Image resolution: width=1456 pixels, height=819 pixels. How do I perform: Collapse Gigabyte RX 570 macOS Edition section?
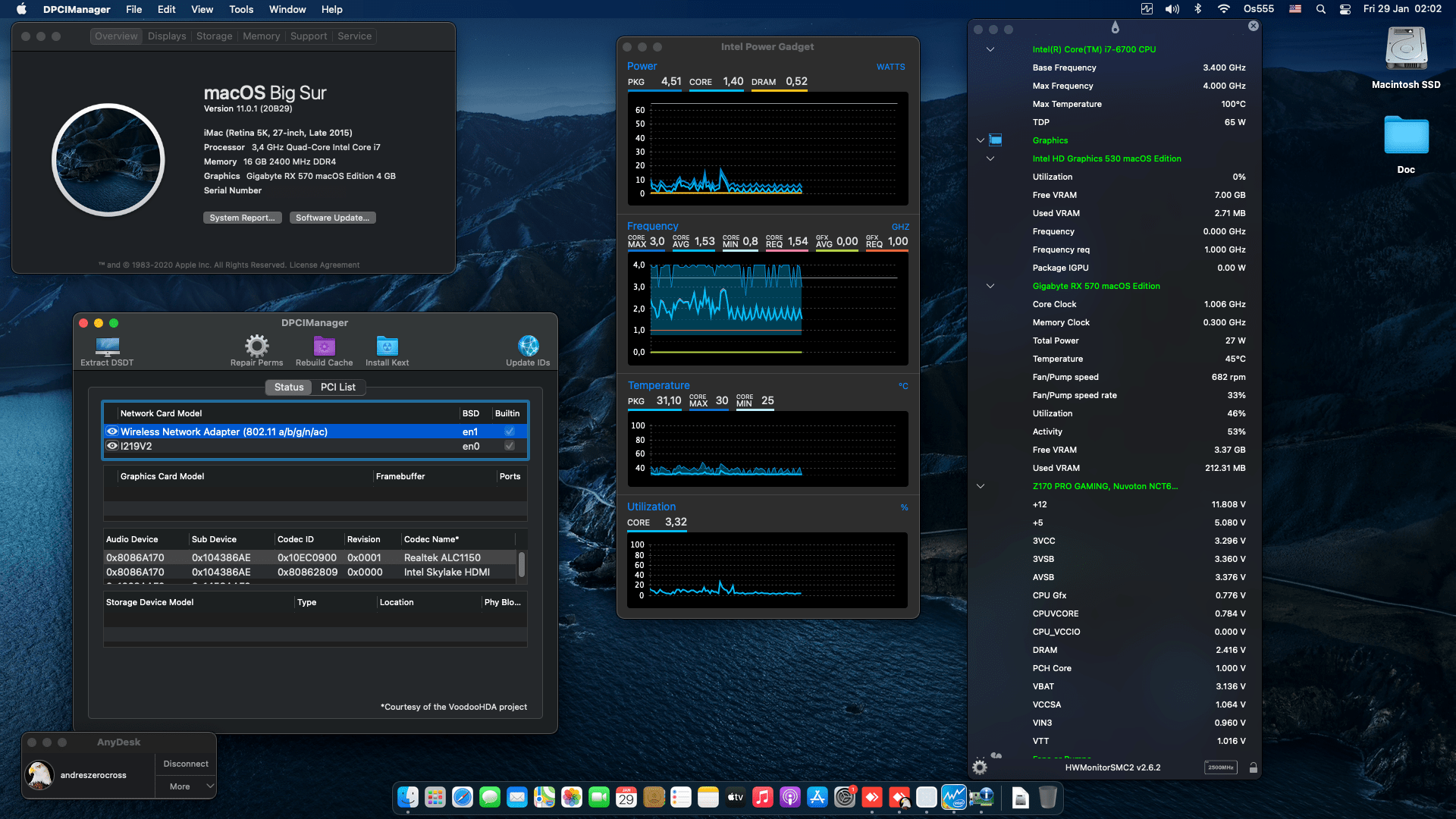[x=990, y=286]
